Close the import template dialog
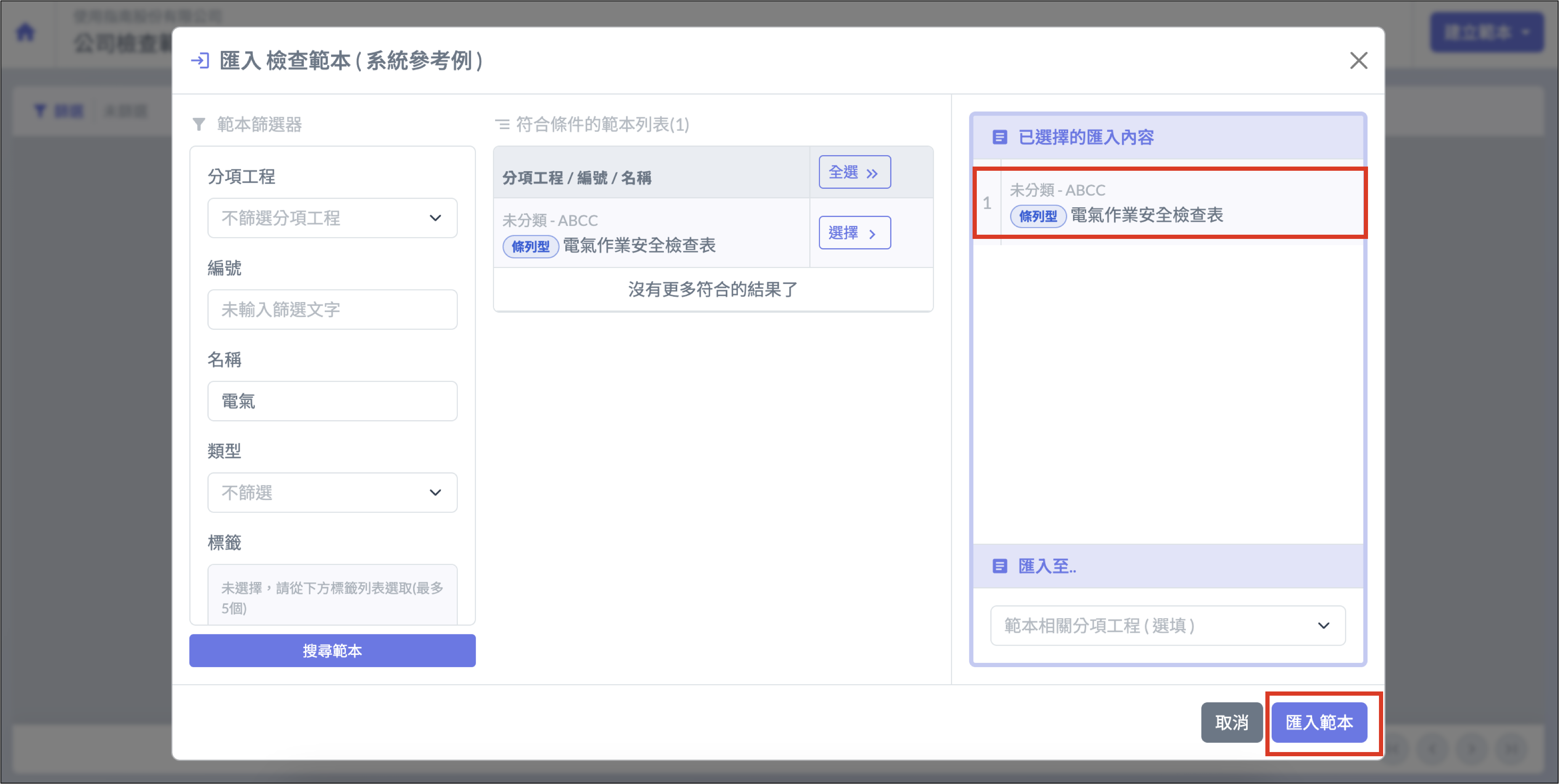1559x784 pixels. pyautogui.click(x=1358, y=61)
